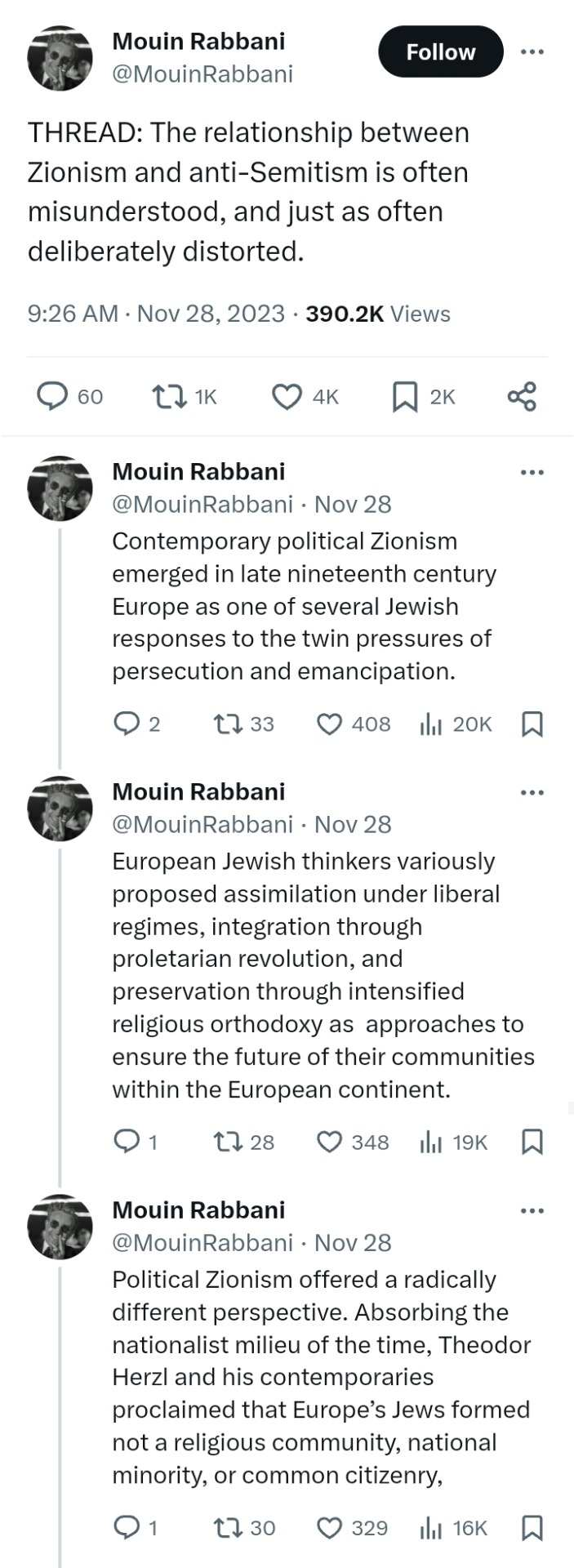The height and width of the screenshot is (1568, 574).
Task: View analytics of the 20K views tweet
Action: [x=430, y=724]
